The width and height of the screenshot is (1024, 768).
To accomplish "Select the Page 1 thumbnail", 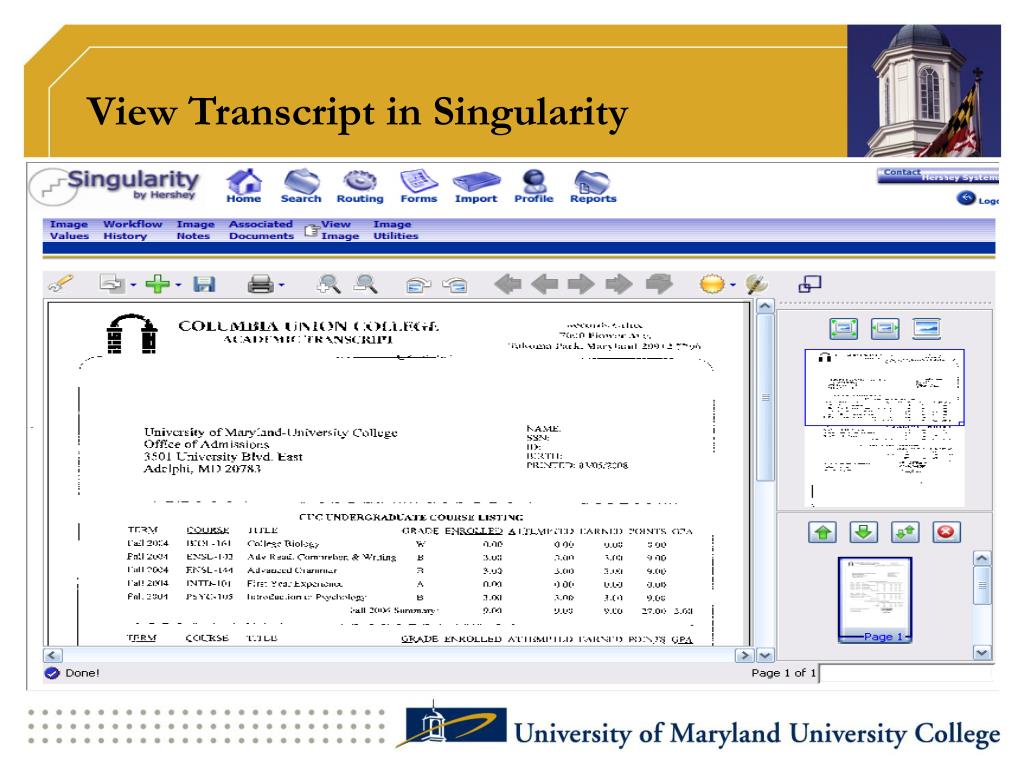I will pyautogui.click(x=874, y=600).
